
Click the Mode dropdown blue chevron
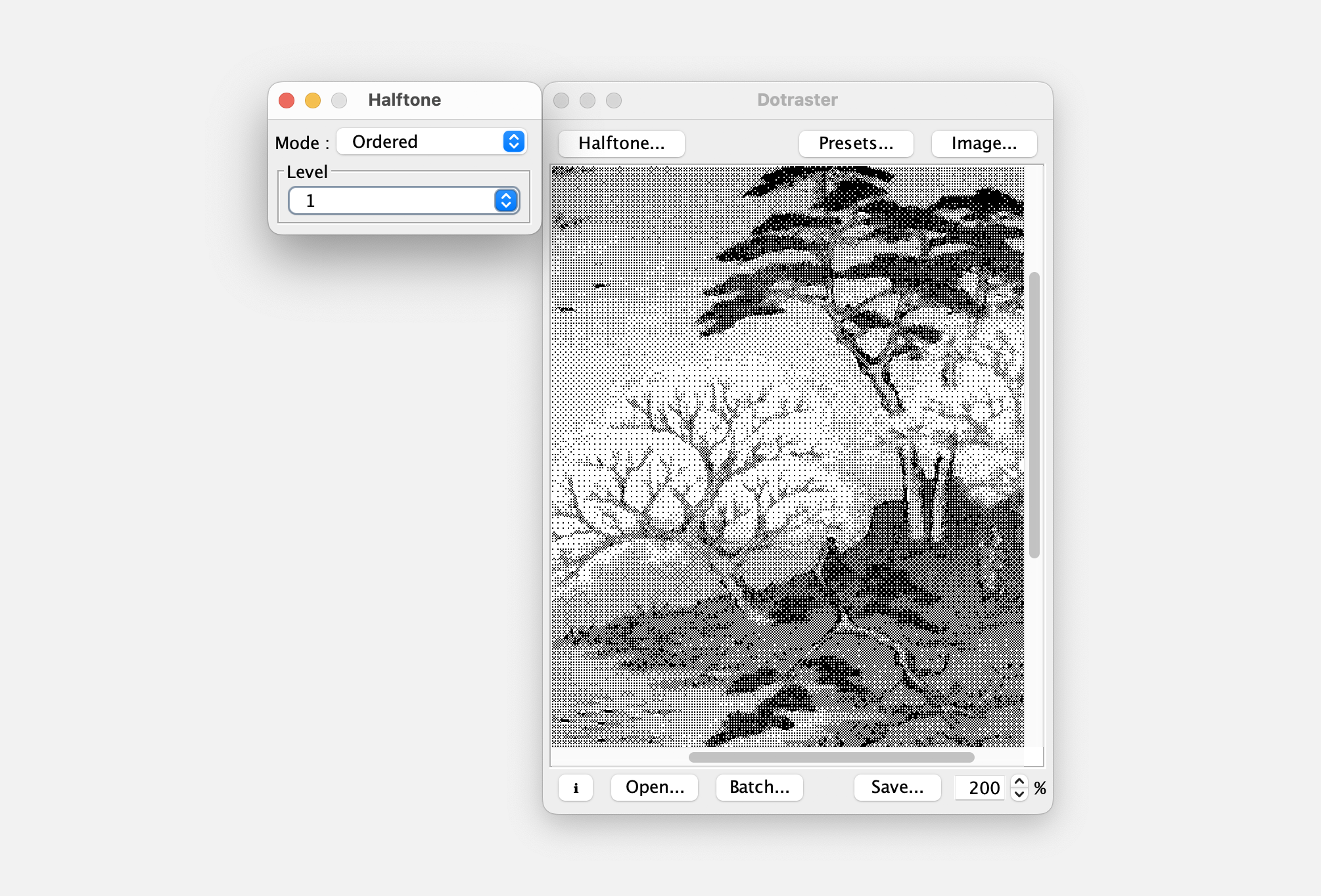[514, 142]
